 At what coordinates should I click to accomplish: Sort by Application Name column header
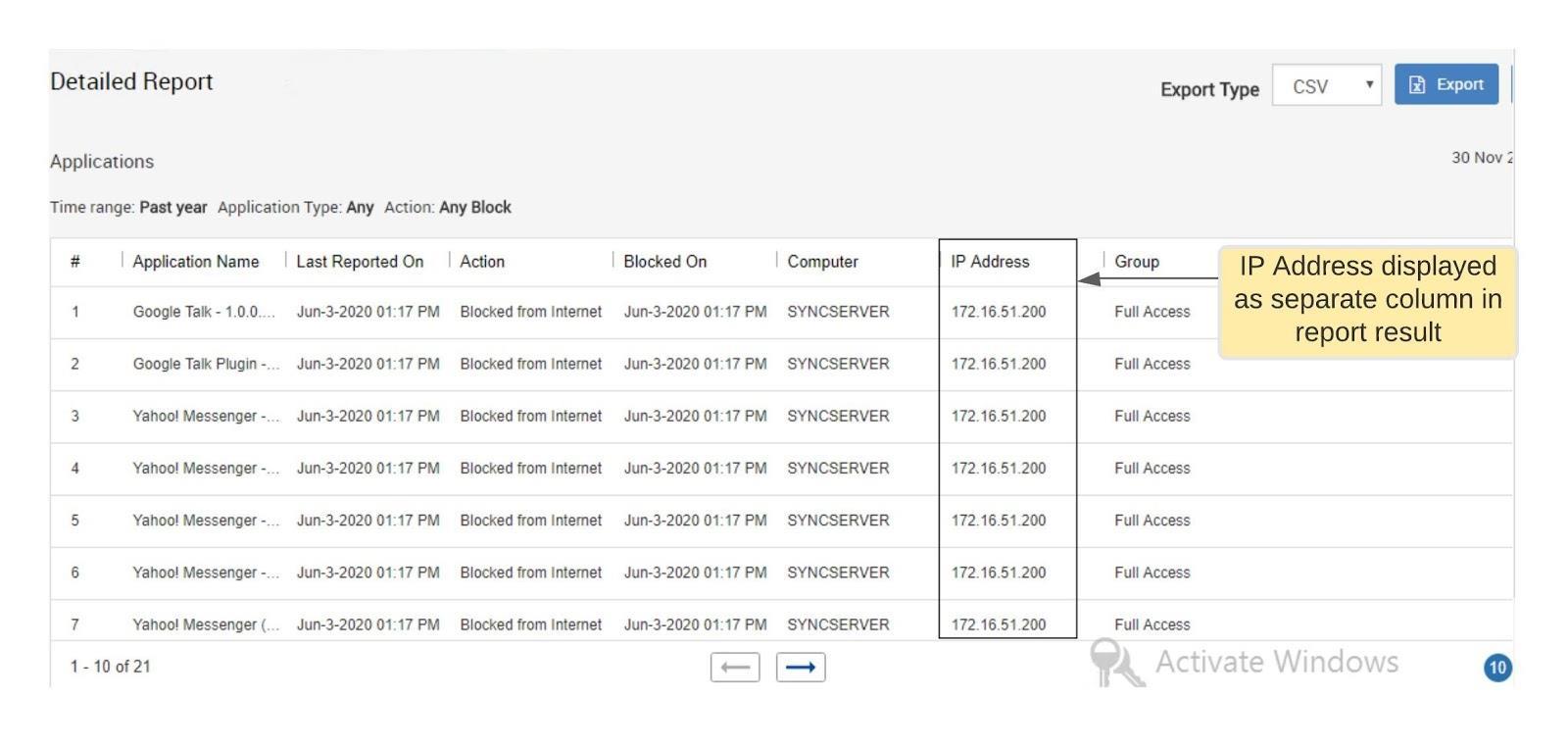click(196, 262)
